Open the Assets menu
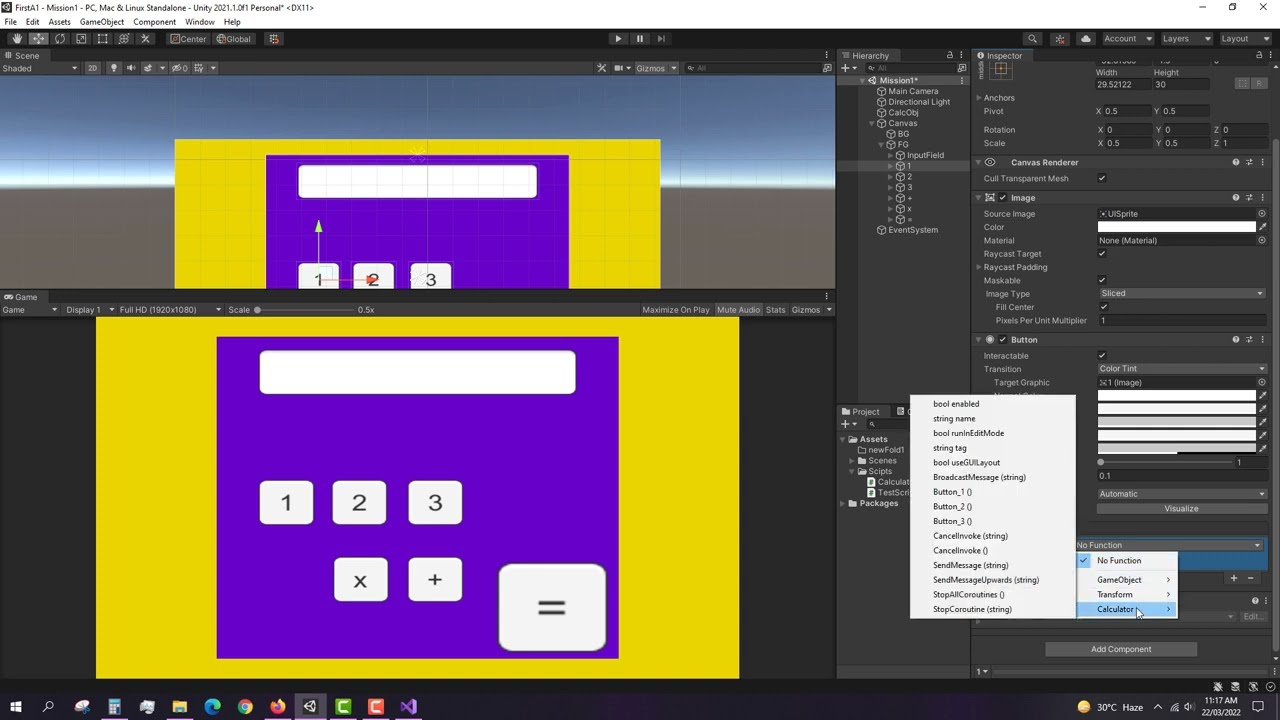 coord(59,22)
